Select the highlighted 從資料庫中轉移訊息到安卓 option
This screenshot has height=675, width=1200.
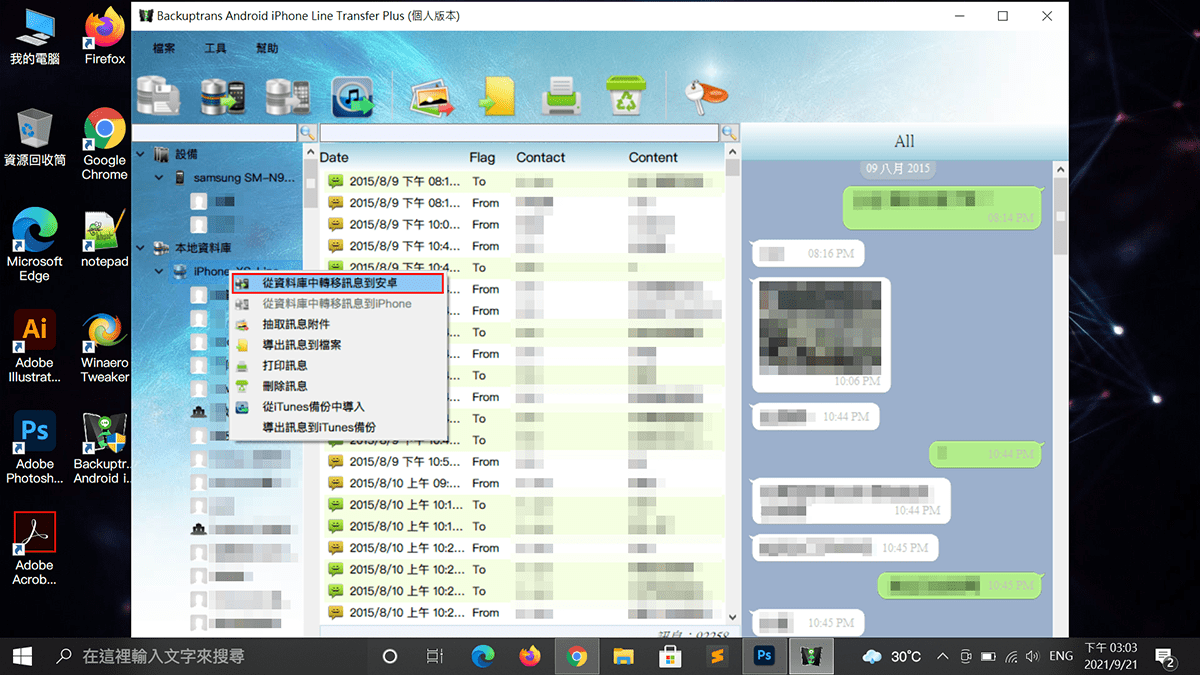point(330,283)
